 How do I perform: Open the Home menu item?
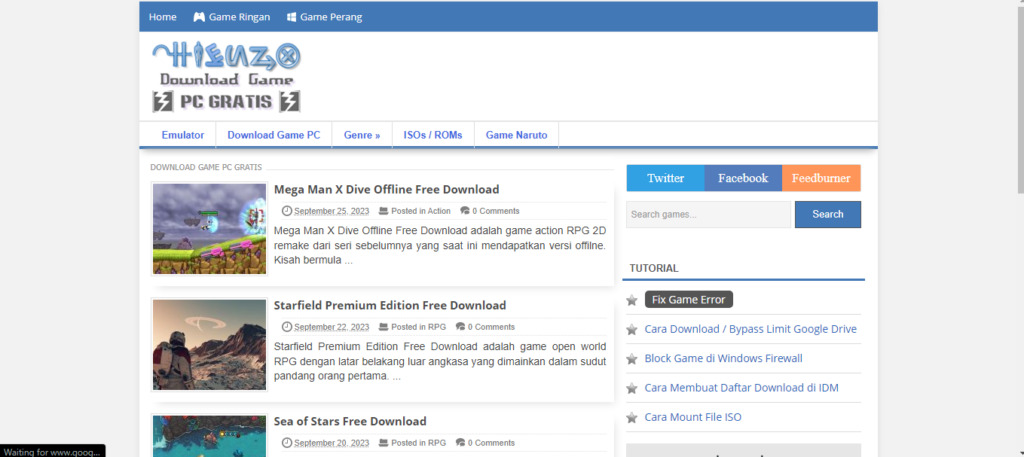163,17
